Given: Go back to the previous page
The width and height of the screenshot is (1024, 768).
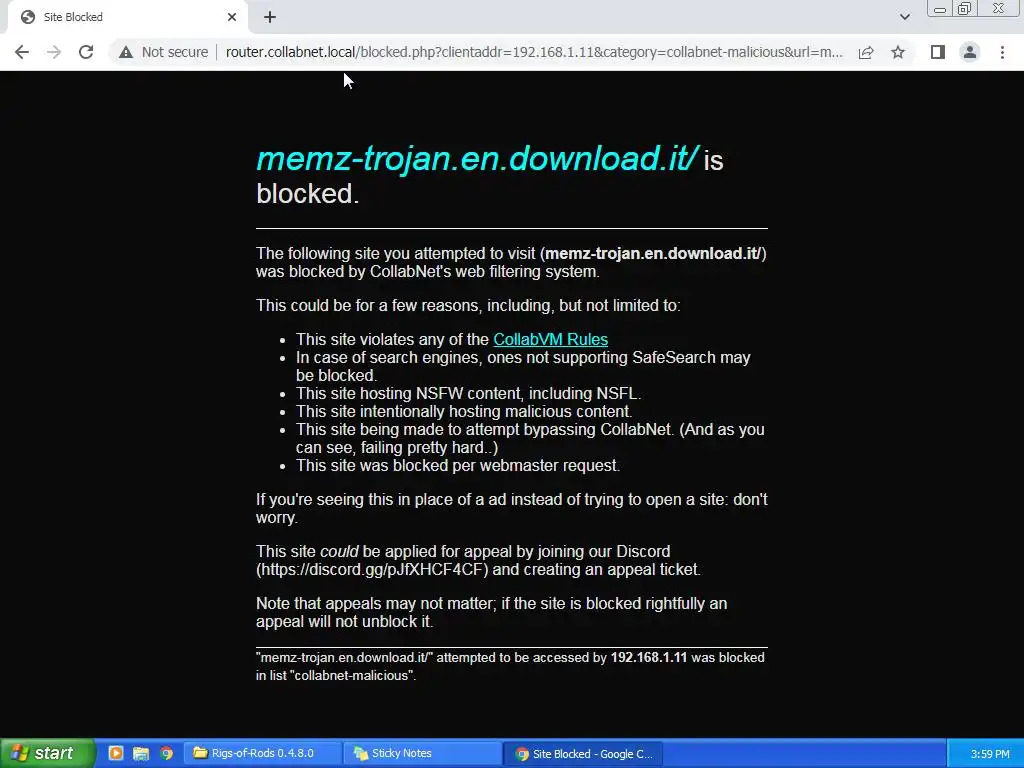Looking at the screenshot, I should click(22, 52).
